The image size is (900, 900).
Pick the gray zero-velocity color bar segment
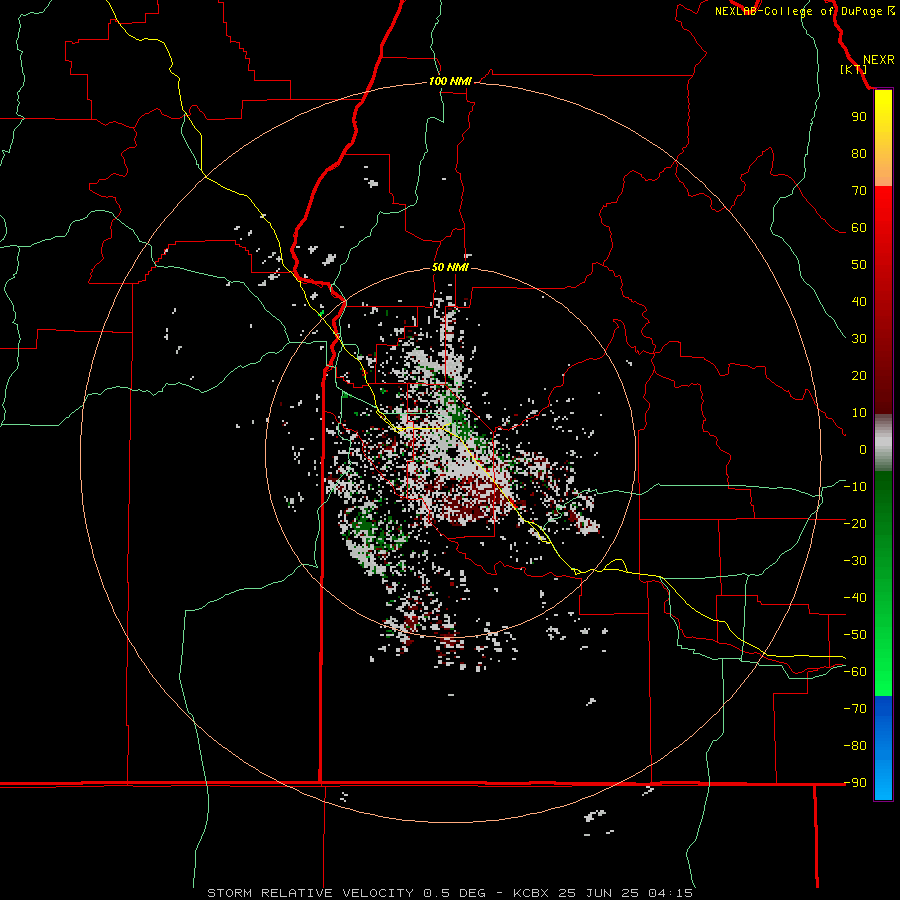click(x=883, y=443)
